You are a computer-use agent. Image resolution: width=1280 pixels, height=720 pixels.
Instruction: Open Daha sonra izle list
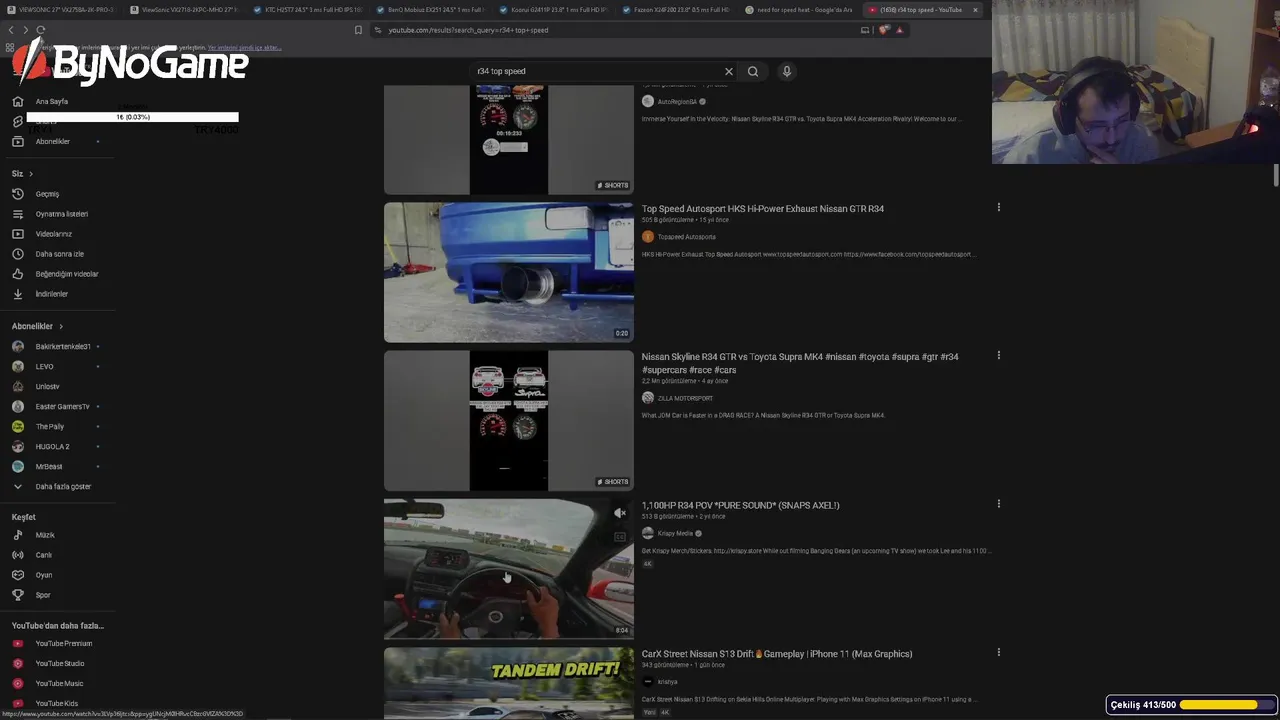tap(59, 254)
